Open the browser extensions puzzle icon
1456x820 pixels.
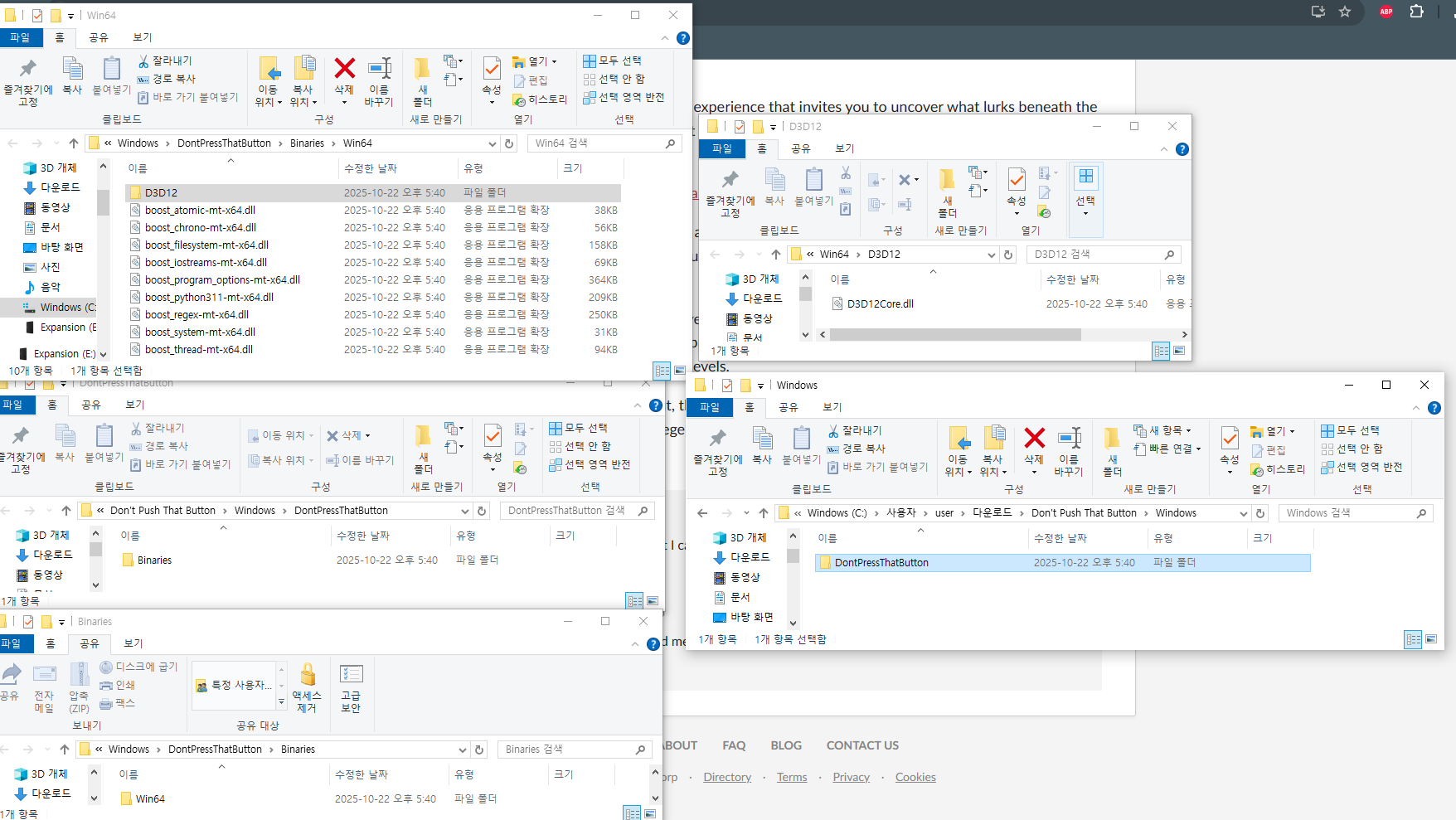pyautogui.click(x=1417, y=12)
